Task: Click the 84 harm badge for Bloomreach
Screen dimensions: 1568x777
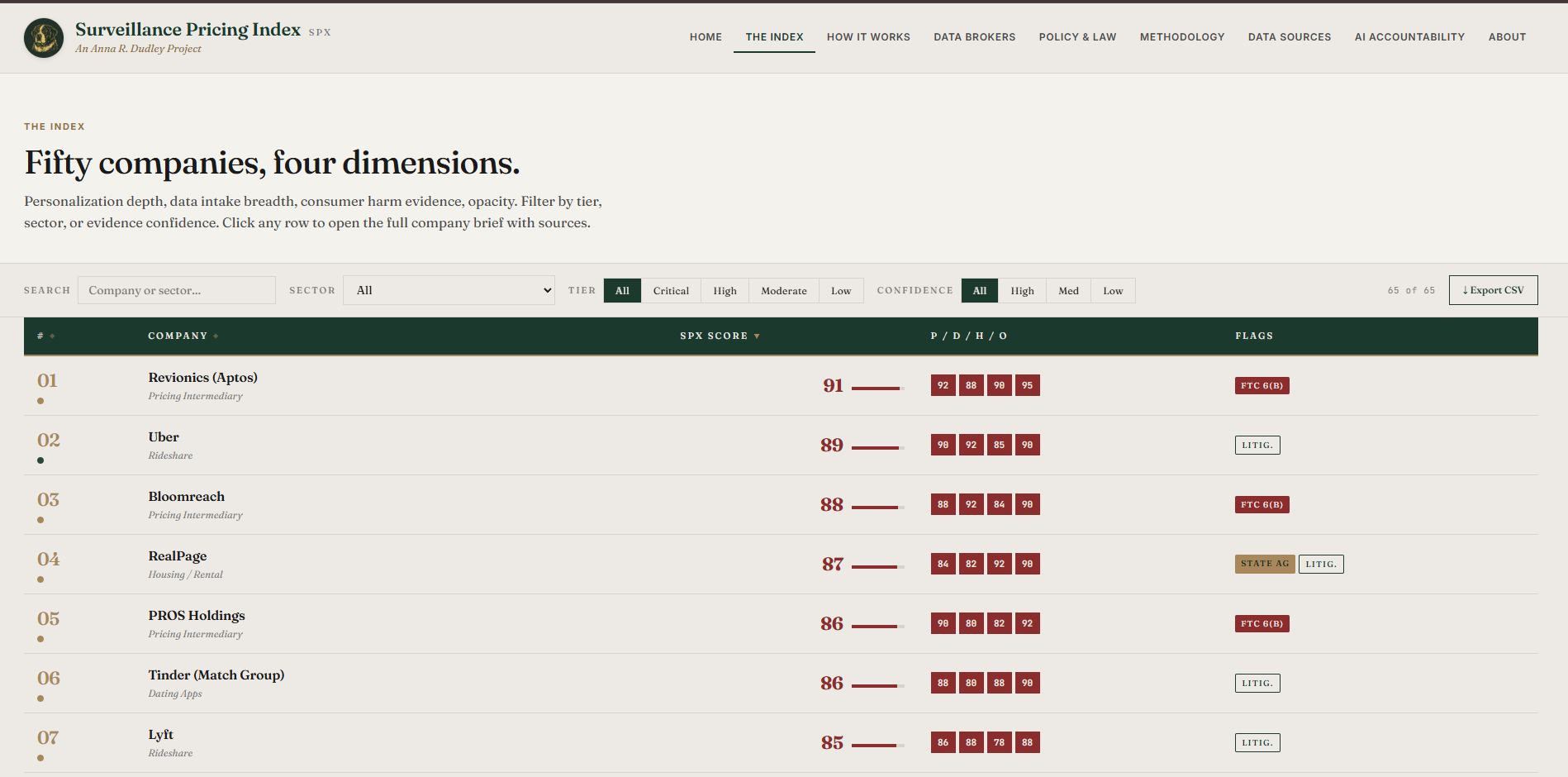Action: coord(999,504)
